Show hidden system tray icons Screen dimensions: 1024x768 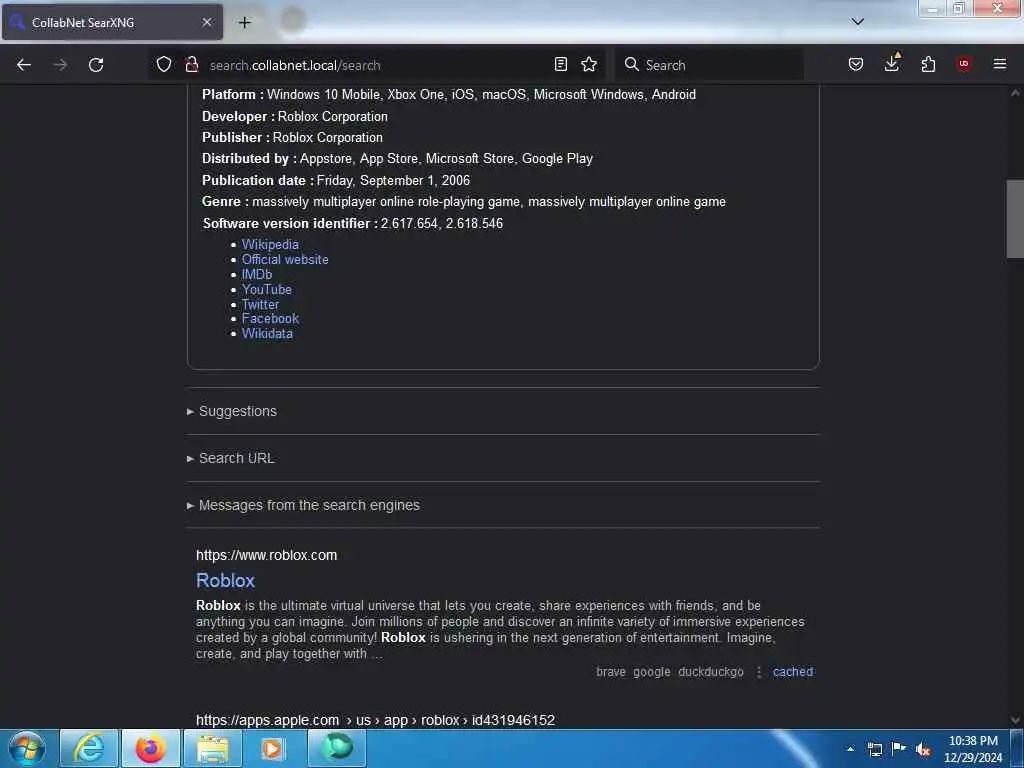[850, 749]
